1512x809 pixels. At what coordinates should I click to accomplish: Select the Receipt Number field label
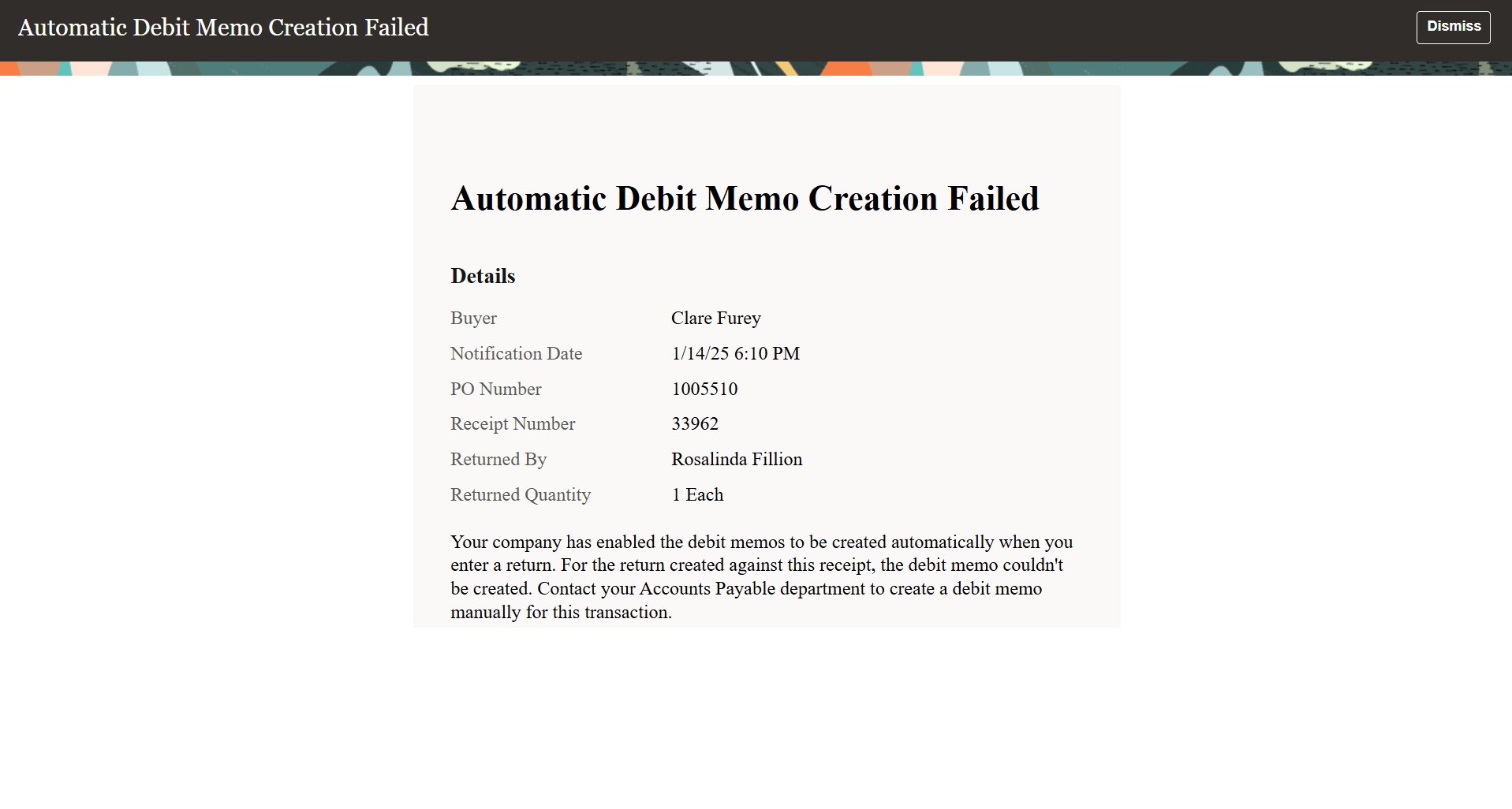(512, 423)
